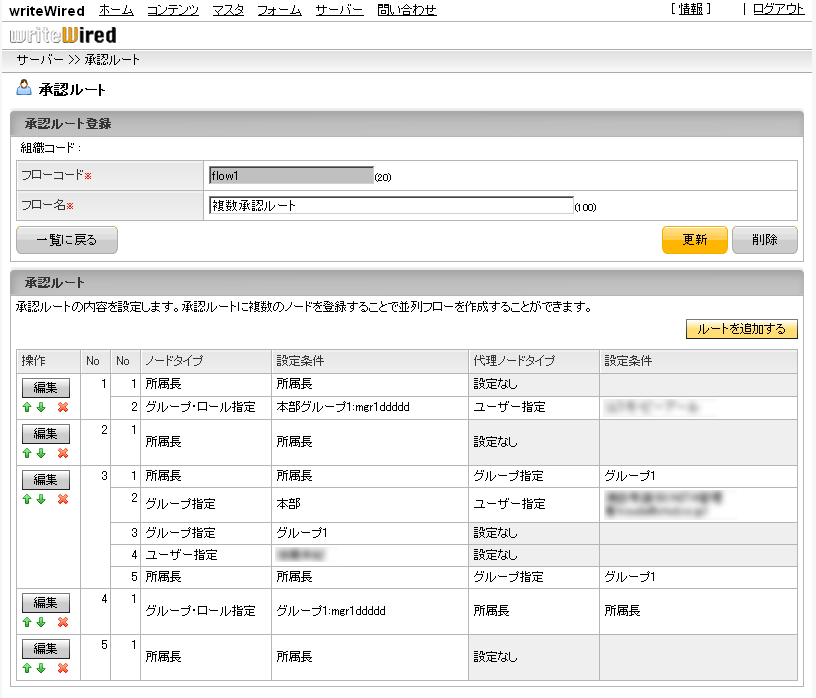816x698 pixels.
Task: Delete route 3 using red X icon
Action: pyautogui.click(x=63, y=499)
